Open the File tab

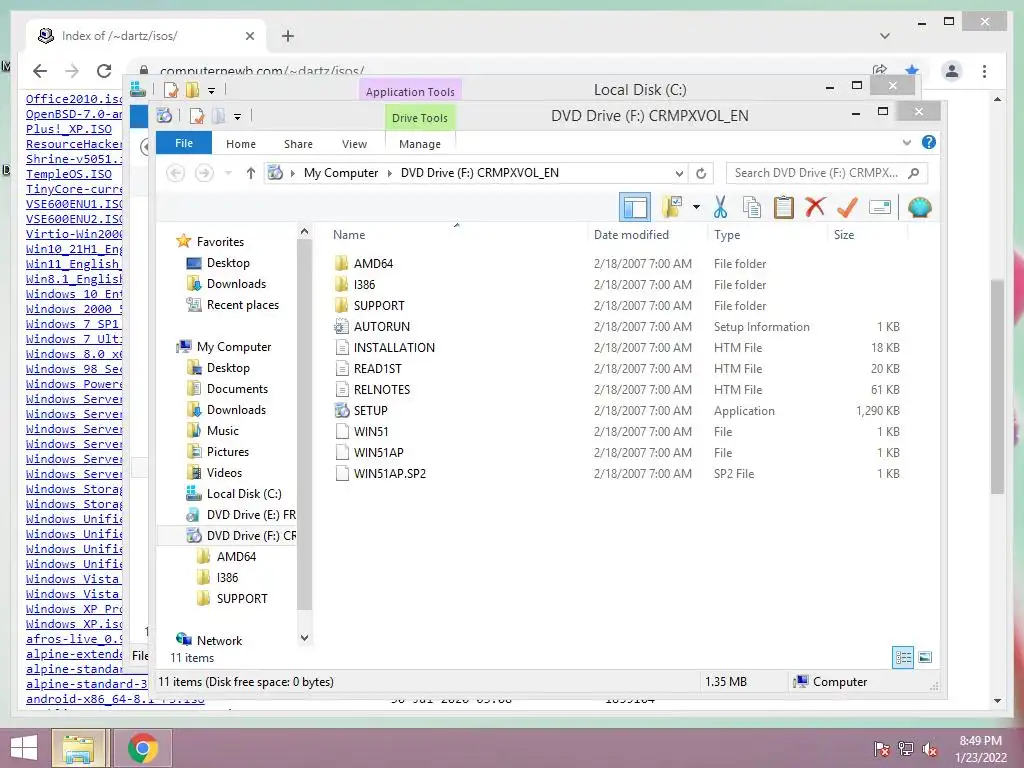click(x=184, y=143)
